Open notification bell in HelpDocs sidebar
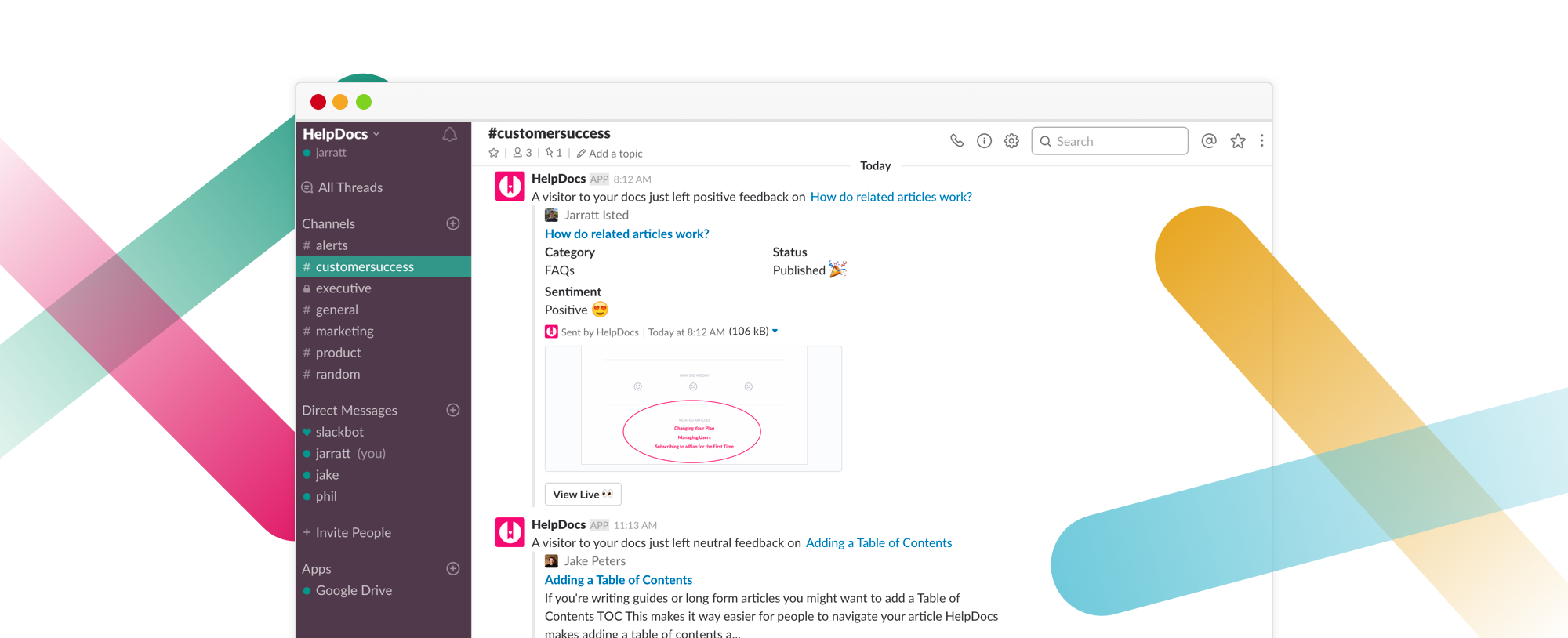This screenshot has height=638, width=1568. (x=449, y=135)
